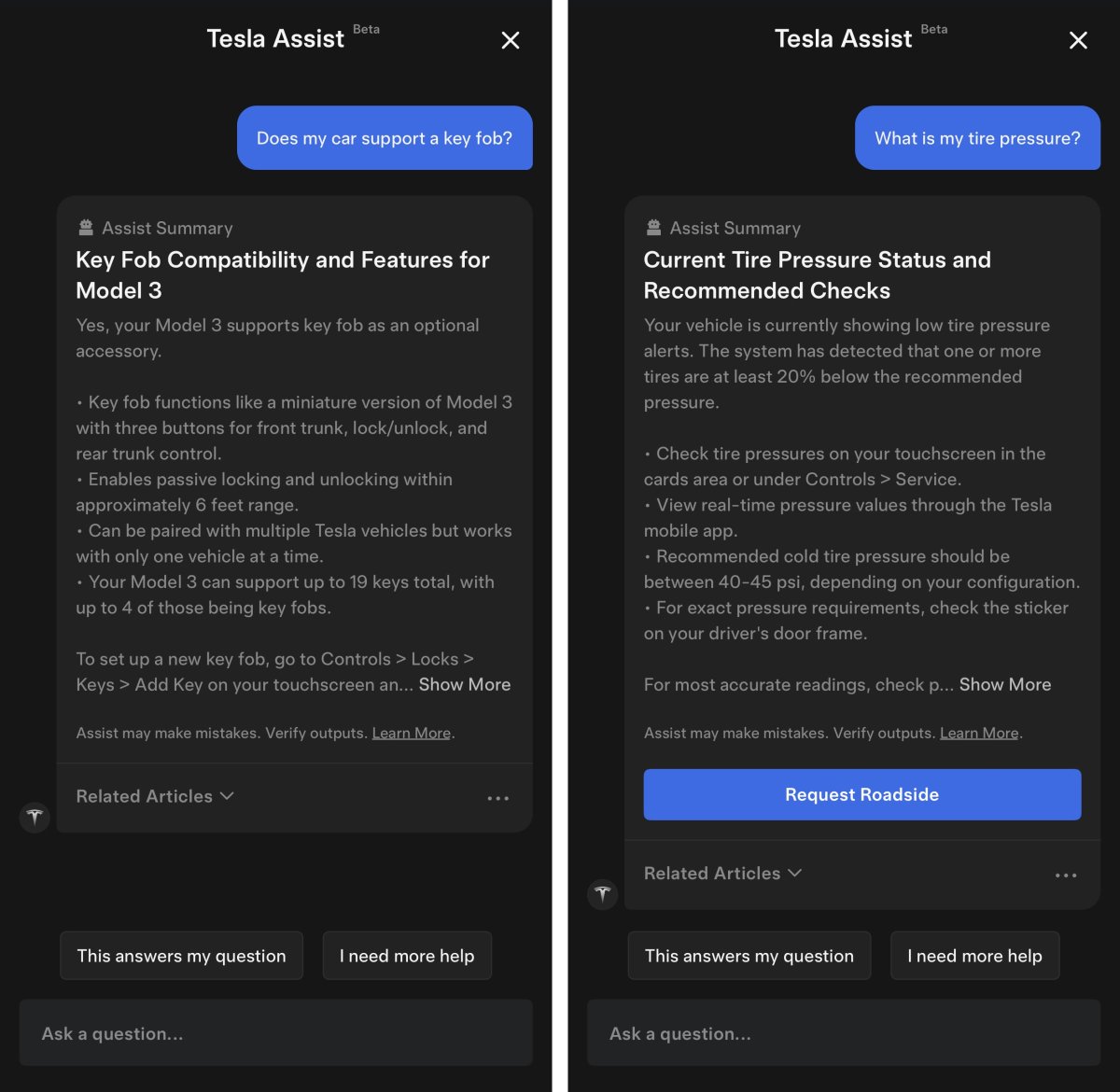
Task: Click Assist Summary robot icon in tire pressure card
Action: (x=654, y=228)
